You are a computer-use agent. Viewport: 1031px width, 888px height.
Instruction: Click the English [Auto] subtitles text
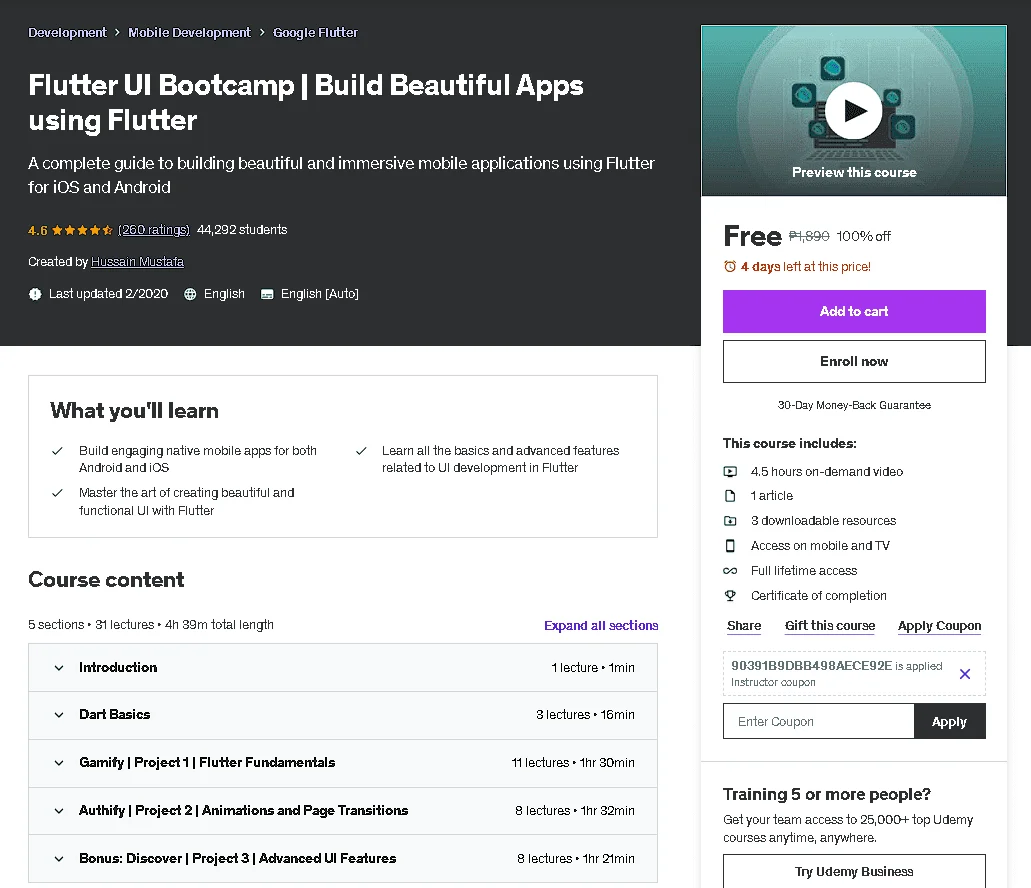tap(320, 294)
